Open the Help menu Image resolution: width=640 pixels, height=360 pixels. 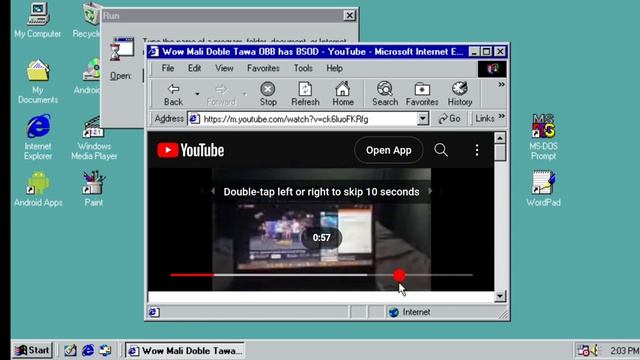[x=334, y=68]
